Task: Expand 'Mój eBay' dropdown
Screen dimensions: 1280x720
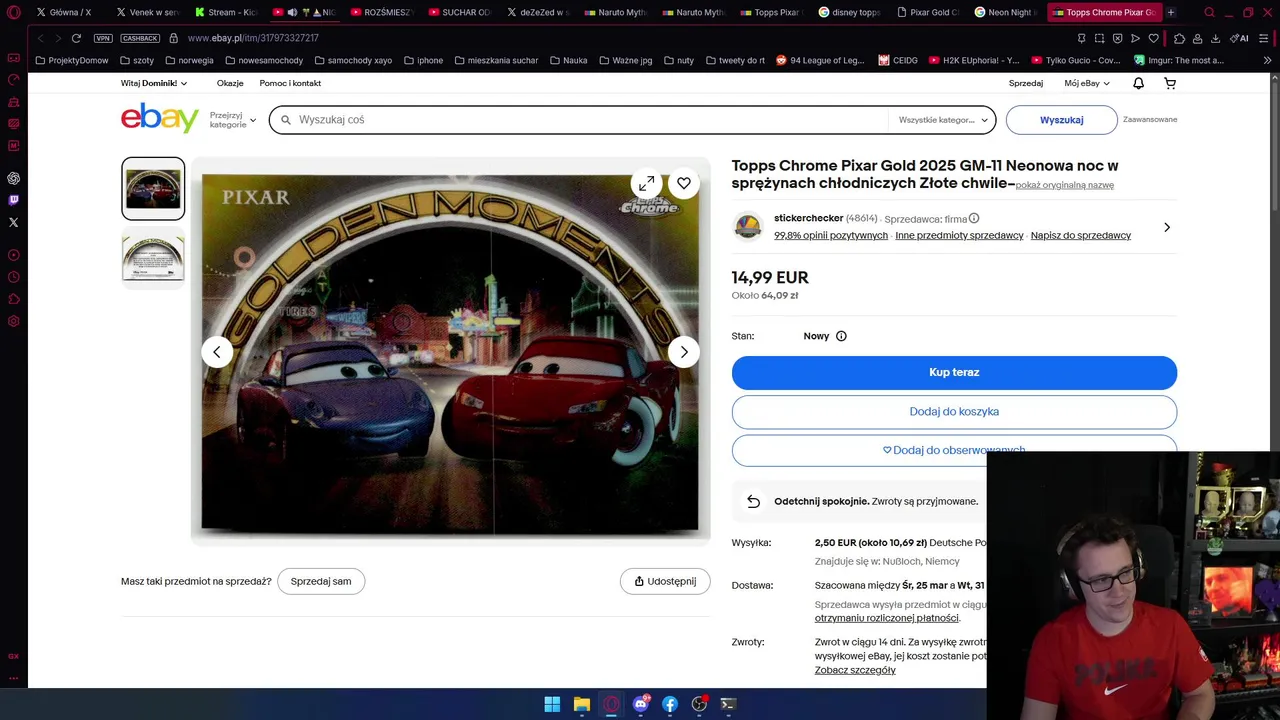Action: (1087, 83)
